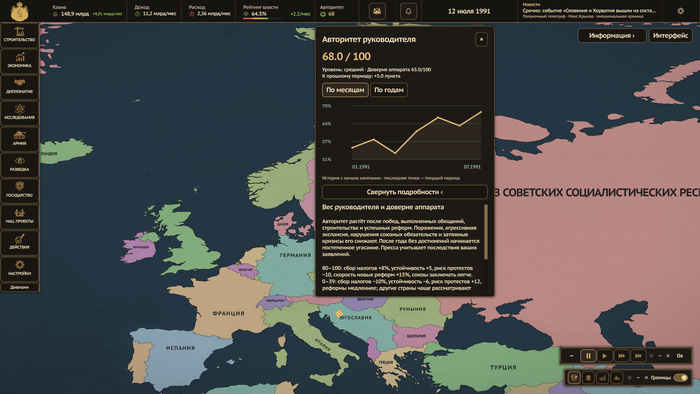This screenshot has width=700, height=394.
Task: Click the 0x speed indicator
Action: click(679, 356)
